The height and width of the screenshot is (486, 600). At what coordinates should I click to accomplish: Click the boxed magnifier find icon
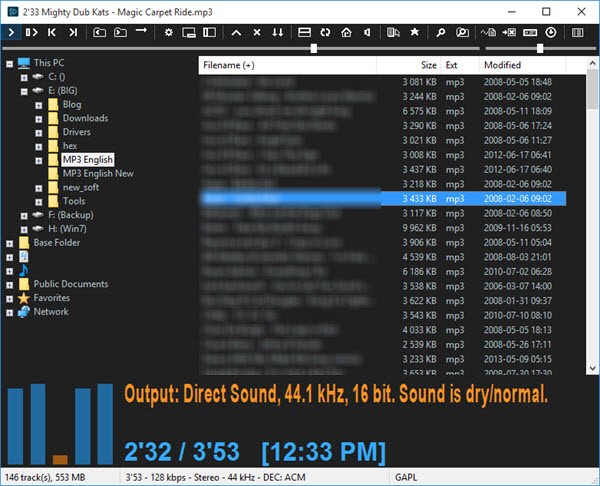tap(462, 33)
